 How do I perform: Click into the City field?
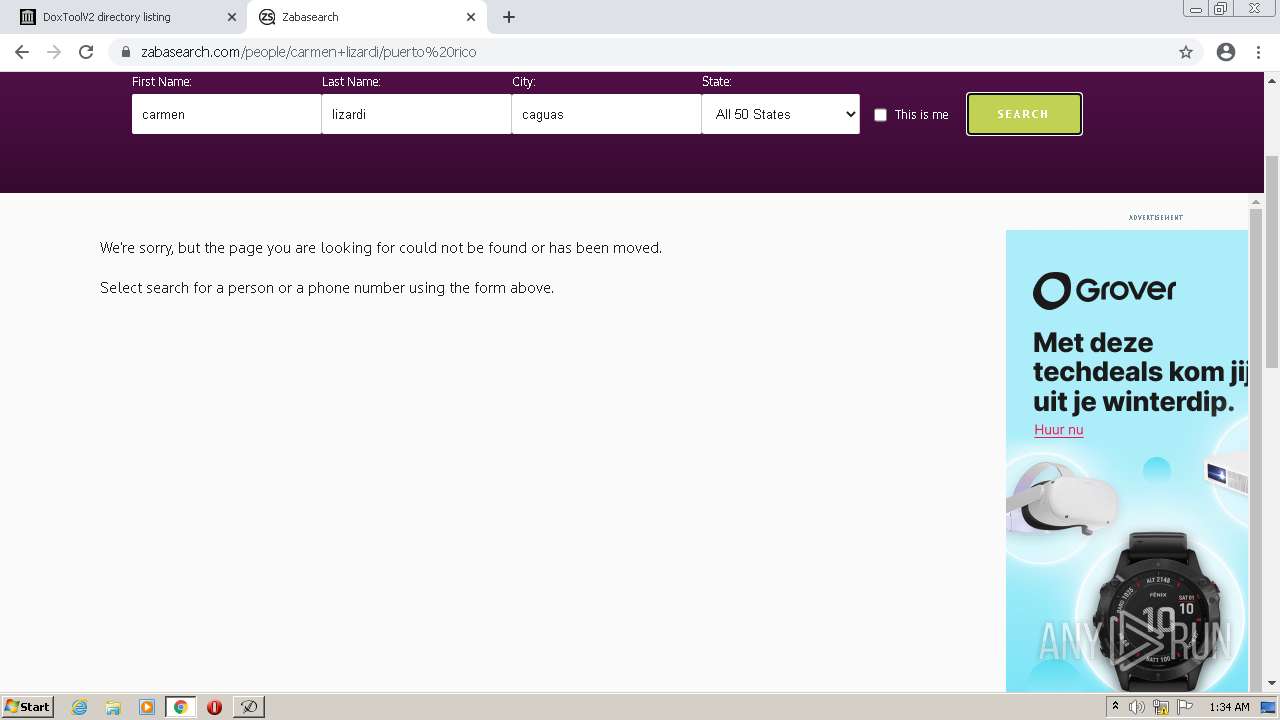point(606,114)
